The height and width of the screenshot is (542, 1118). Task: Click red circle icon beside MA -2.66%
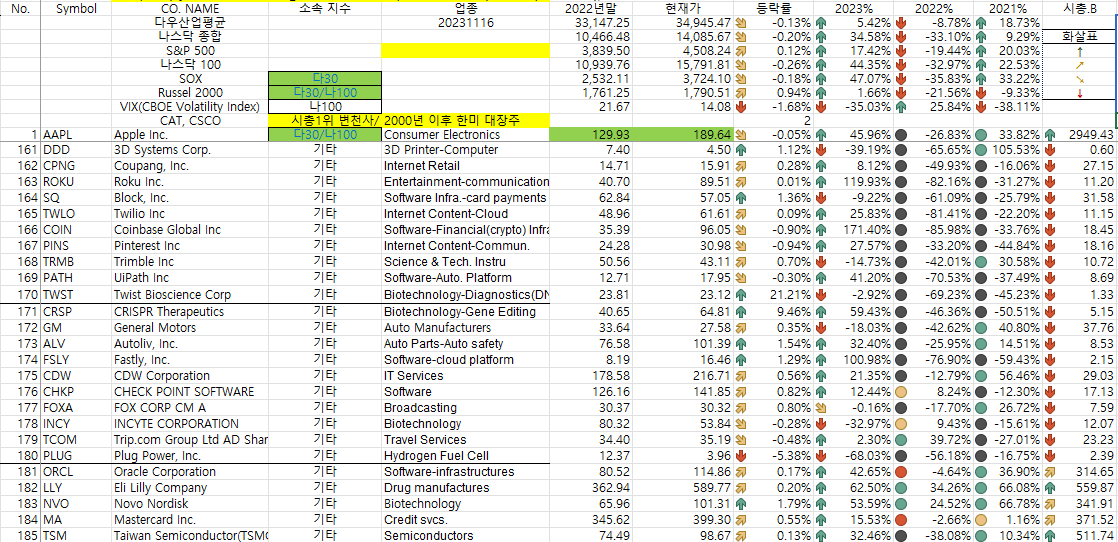[901, 520]
